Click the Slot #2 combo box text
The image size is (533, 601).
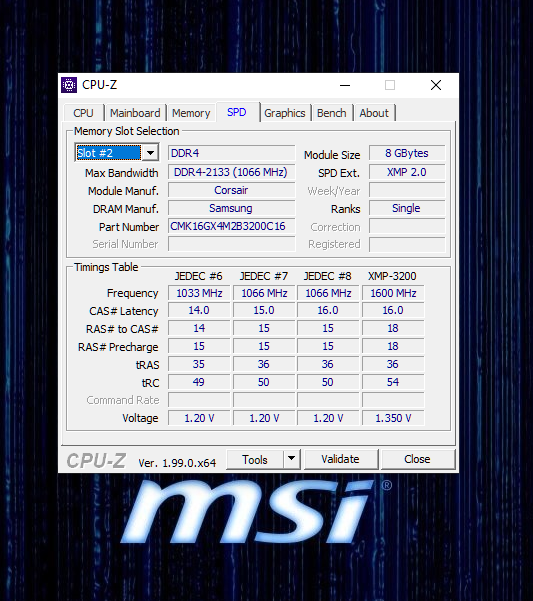pyautogui.click(x=108, y=153)
